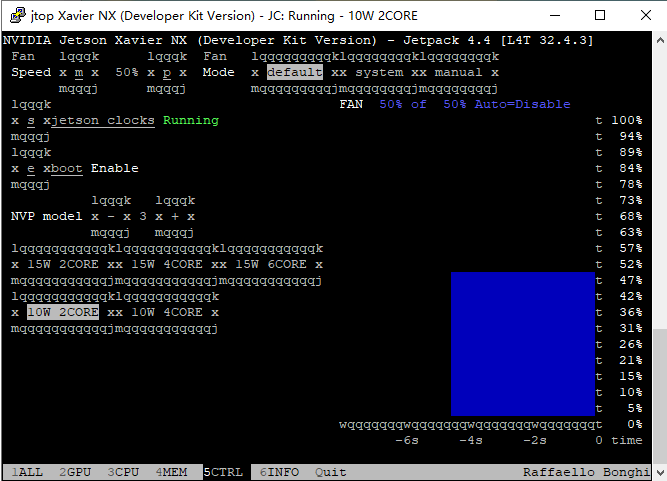This screenshot has height=481, width=667.
Task: Select the 10W 4CORE power mode
Action: tap(167, 313)
